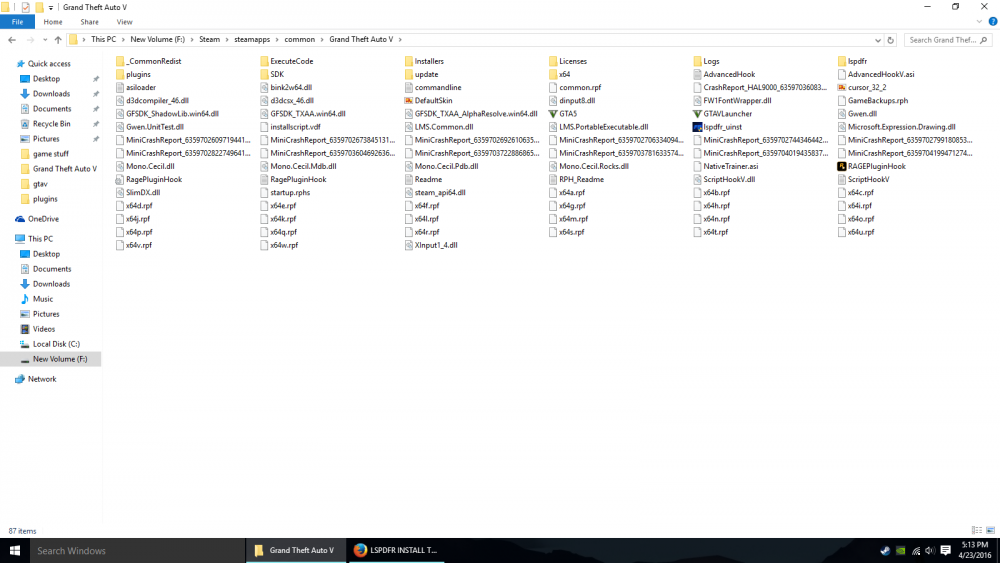Image resolution: width=1000 pixels, height=563 pixels.
Task: Select the dinput8.dll file
Action: tap(572, 101)
